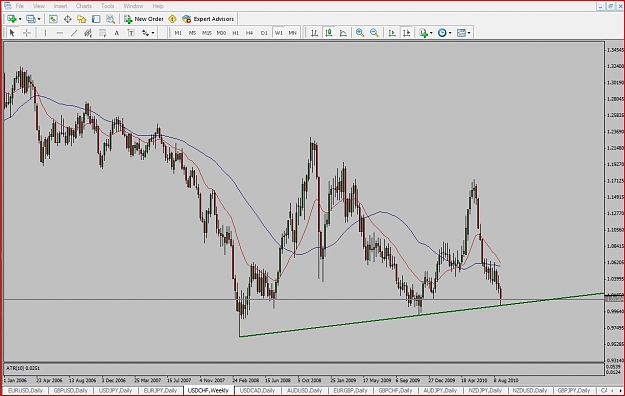Screen dimensions: 625x396
Task: Open the Navigator folder-star icon
Action: 82,19
